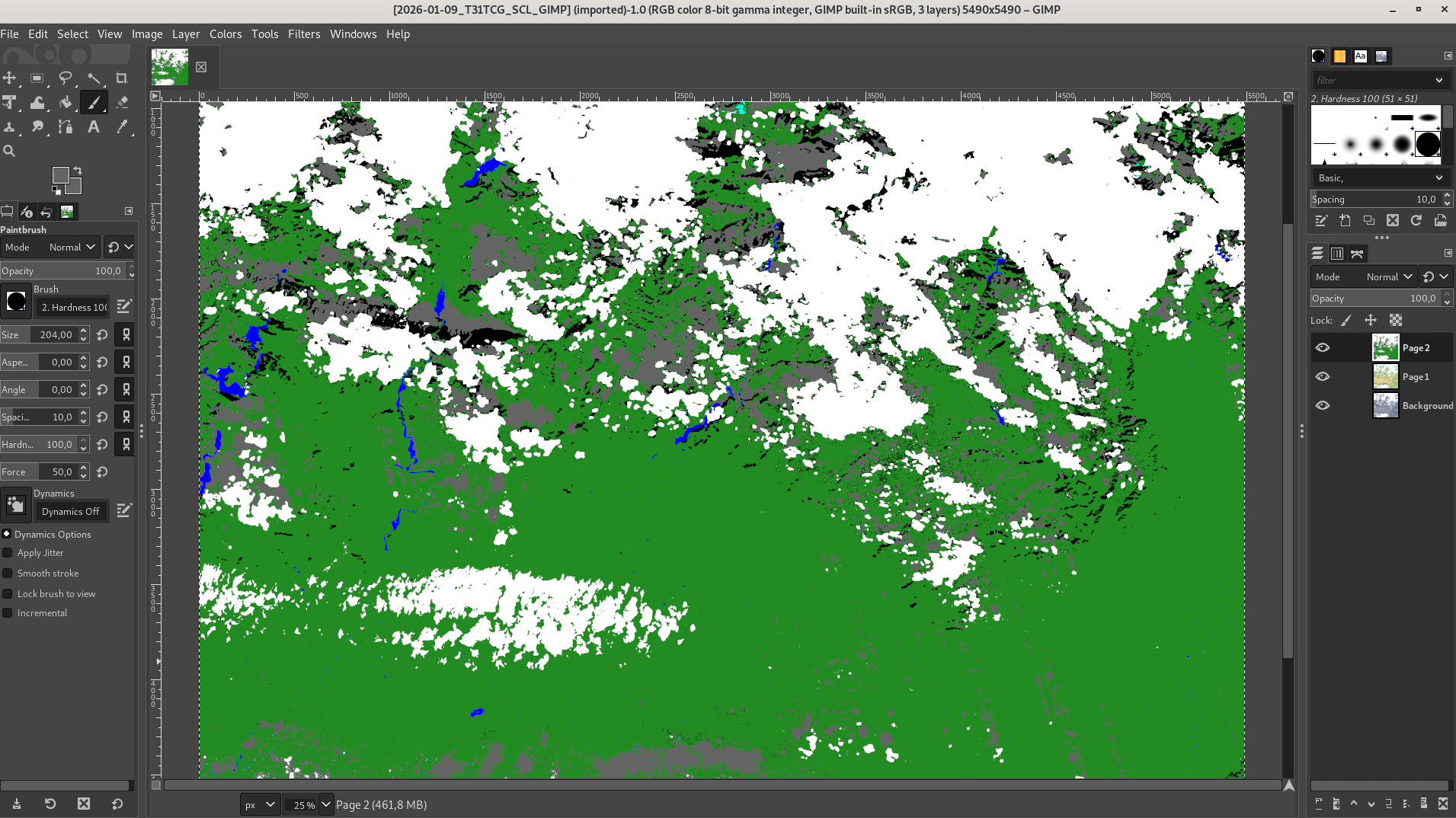This screenshot has height=818, width=1456.
Task: Enable the Apply Jitter checkbox
Action: [8, 553]
